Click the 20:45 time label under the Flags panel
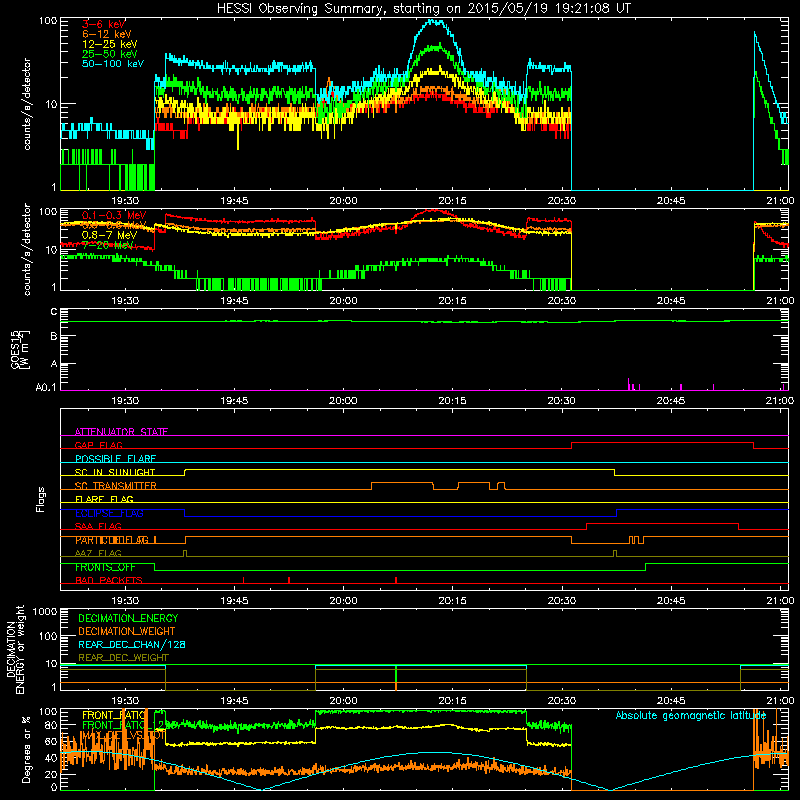The height and width of the screenshot is (800, 800). click(671, 601)
